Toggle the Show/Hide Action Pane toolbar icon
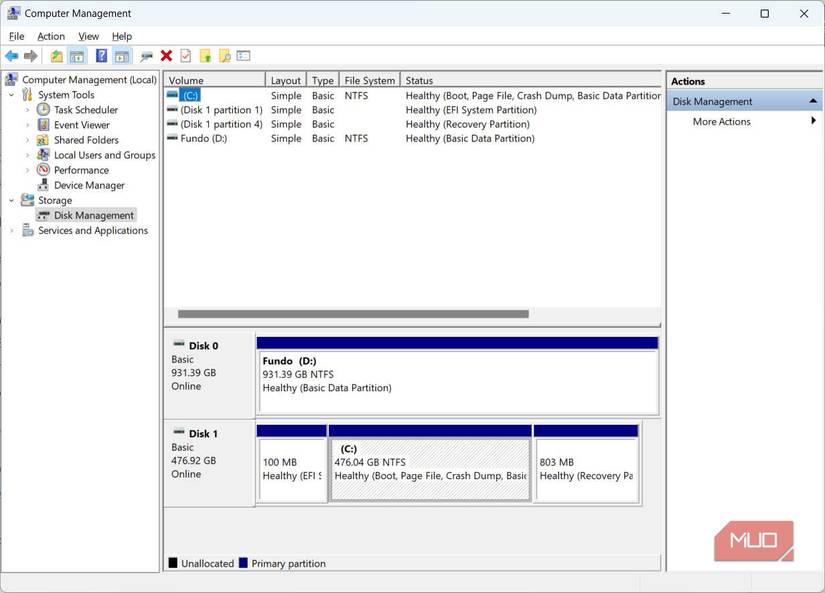 121,56
